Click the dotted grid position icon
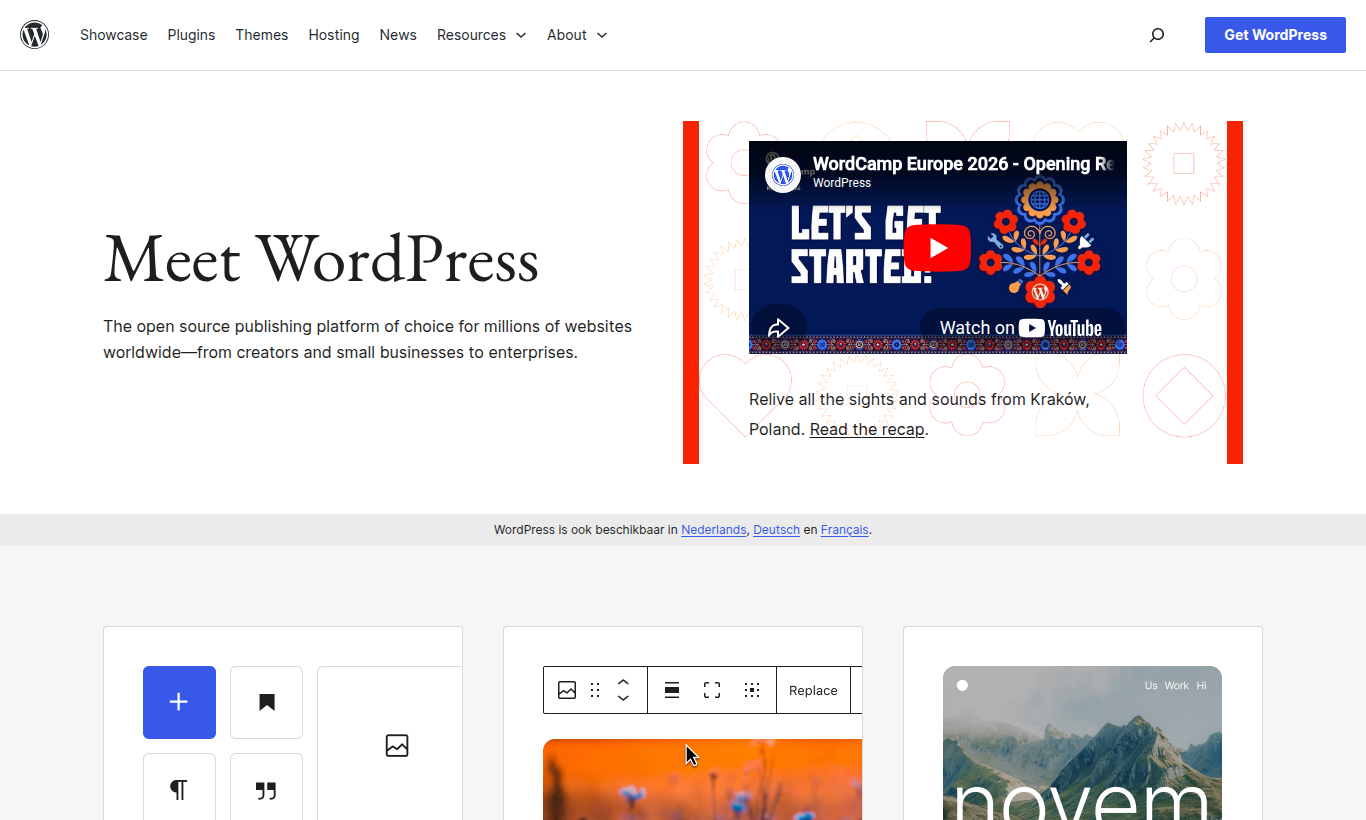This screenshot has width=1366, height=820. pos(752,690)
